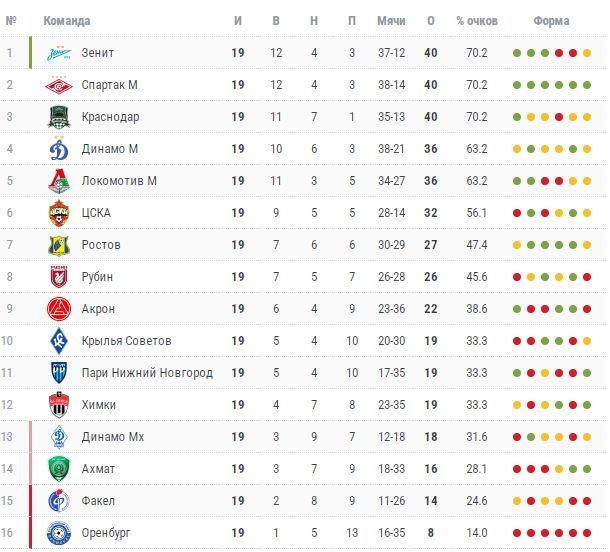Sort table by the О points column header
Image resolution: width=610 pixels, height=552 pixels.
tap(431, 21)
